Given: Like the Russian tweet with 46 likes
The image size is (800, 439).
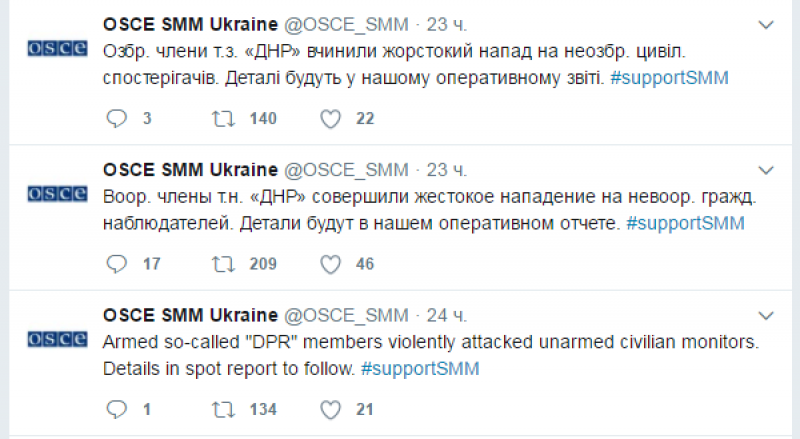Looking at the screenshot, I should click(330, 264).
